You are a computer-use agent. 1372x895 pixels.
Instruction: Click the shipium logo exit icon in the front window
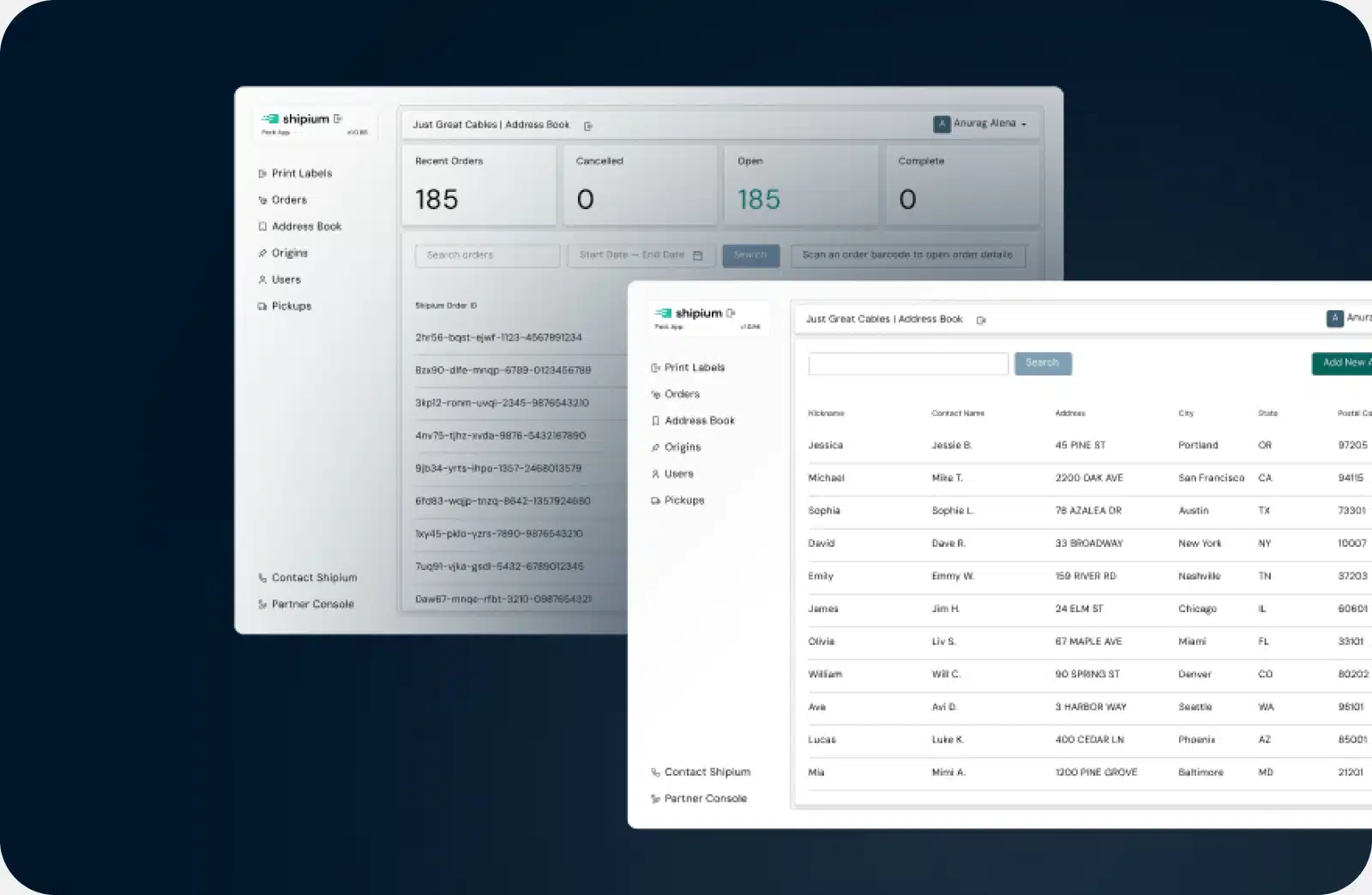(x=731, y=314)
